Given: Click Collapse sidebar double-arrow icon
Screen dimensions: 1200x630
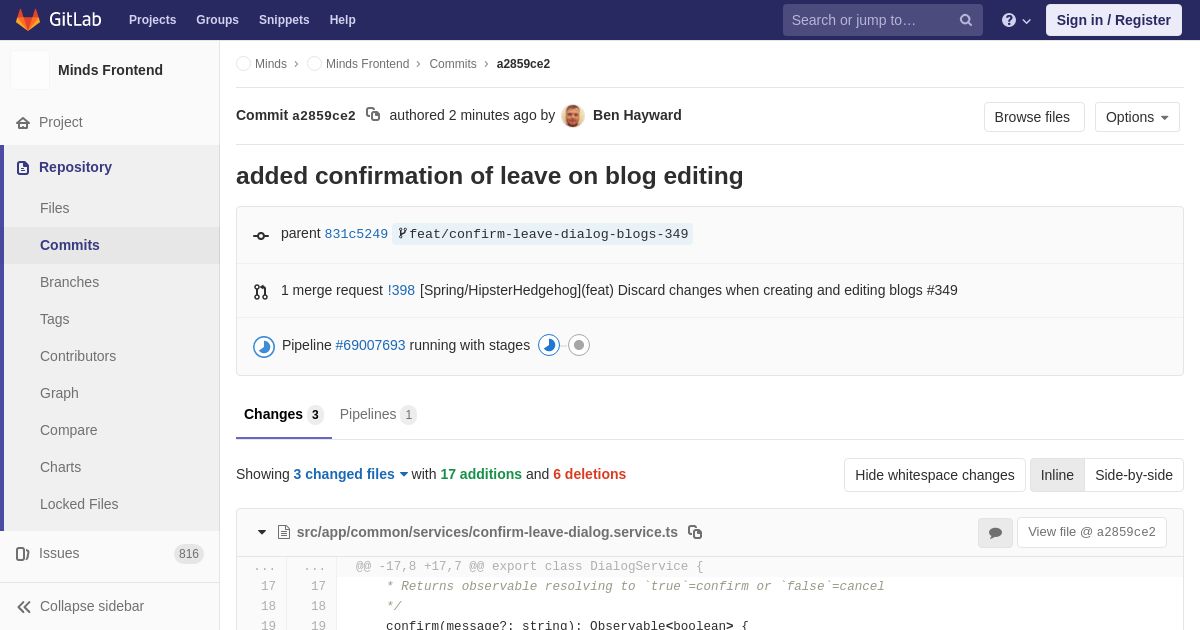Looking at the screenshot, I should (x=24, y=606).
